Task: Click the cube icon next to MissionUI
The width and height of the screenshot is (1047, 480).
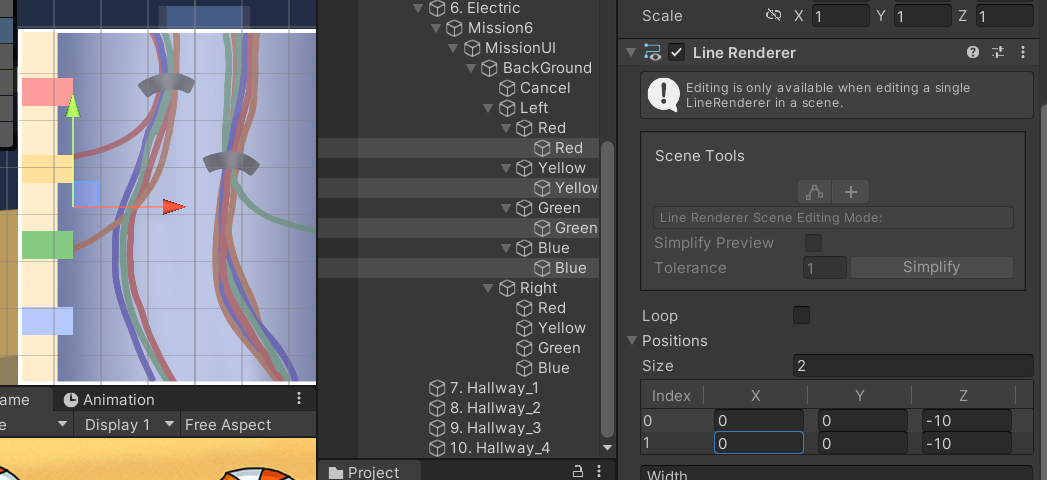Action: (471, 48)
